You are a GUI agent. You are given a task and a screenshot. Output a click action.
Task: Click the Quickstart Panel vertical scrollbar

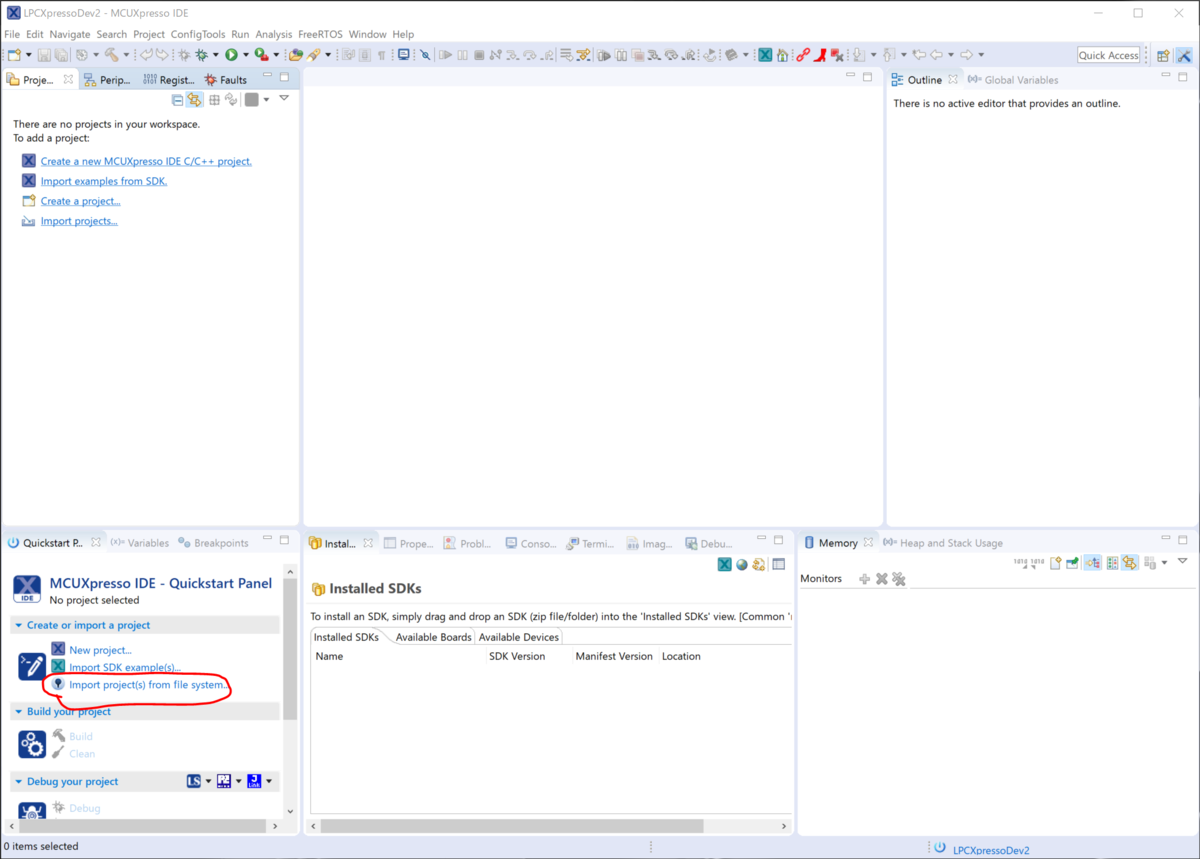(290, 649)
